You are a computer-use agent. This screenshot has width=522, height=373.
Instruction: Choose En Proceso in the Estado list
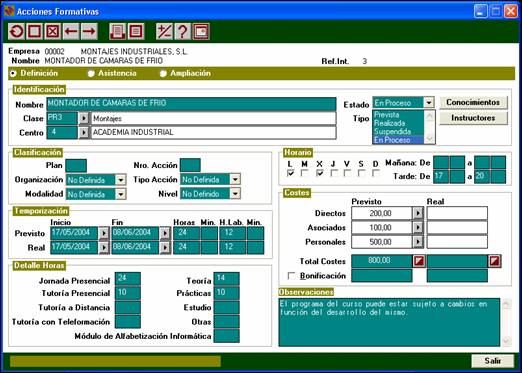[x=398, y=140]
